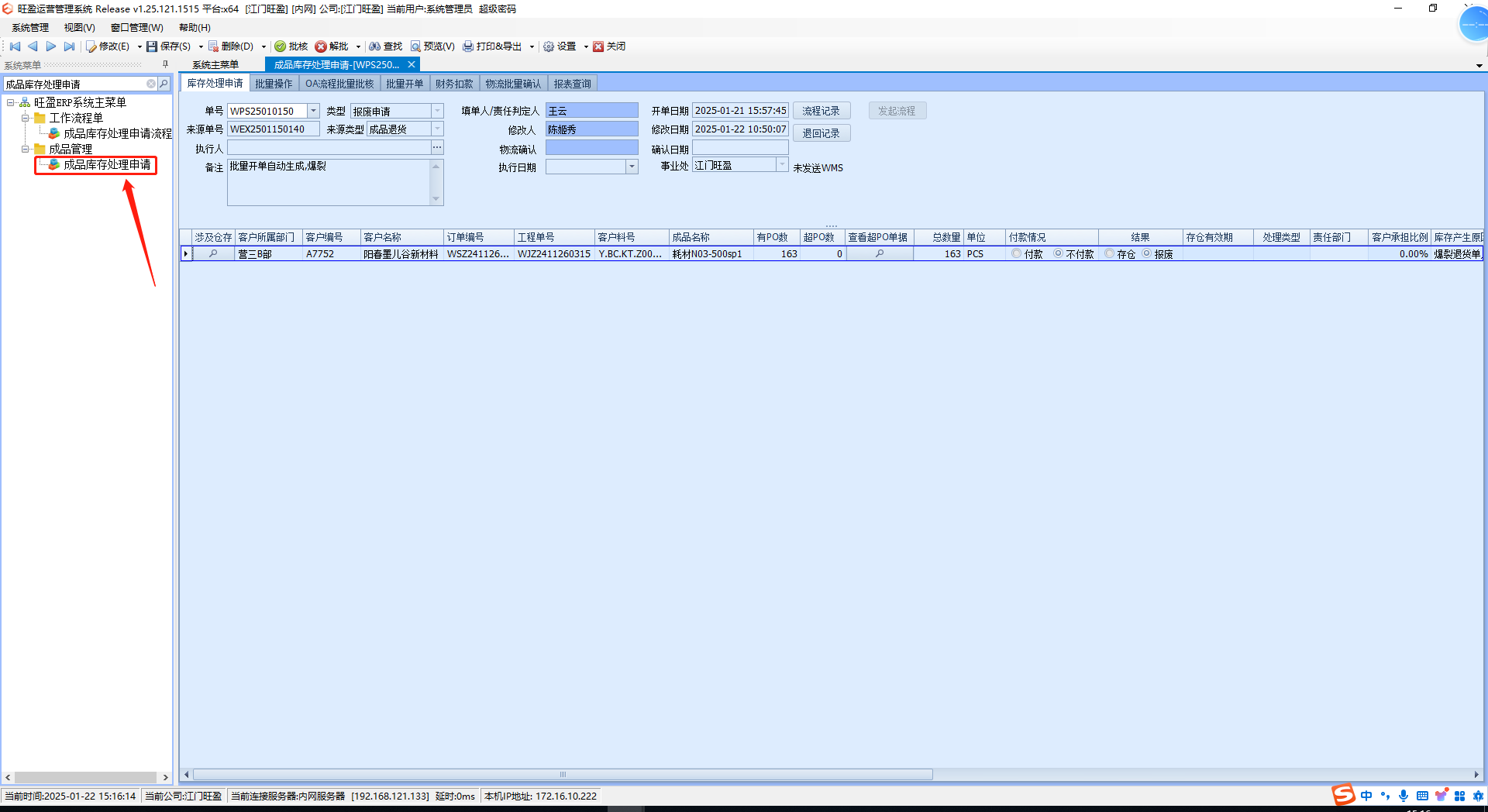The image size is (1488, 812).
Task: Click the 流程记录 button
Action: 821,111
